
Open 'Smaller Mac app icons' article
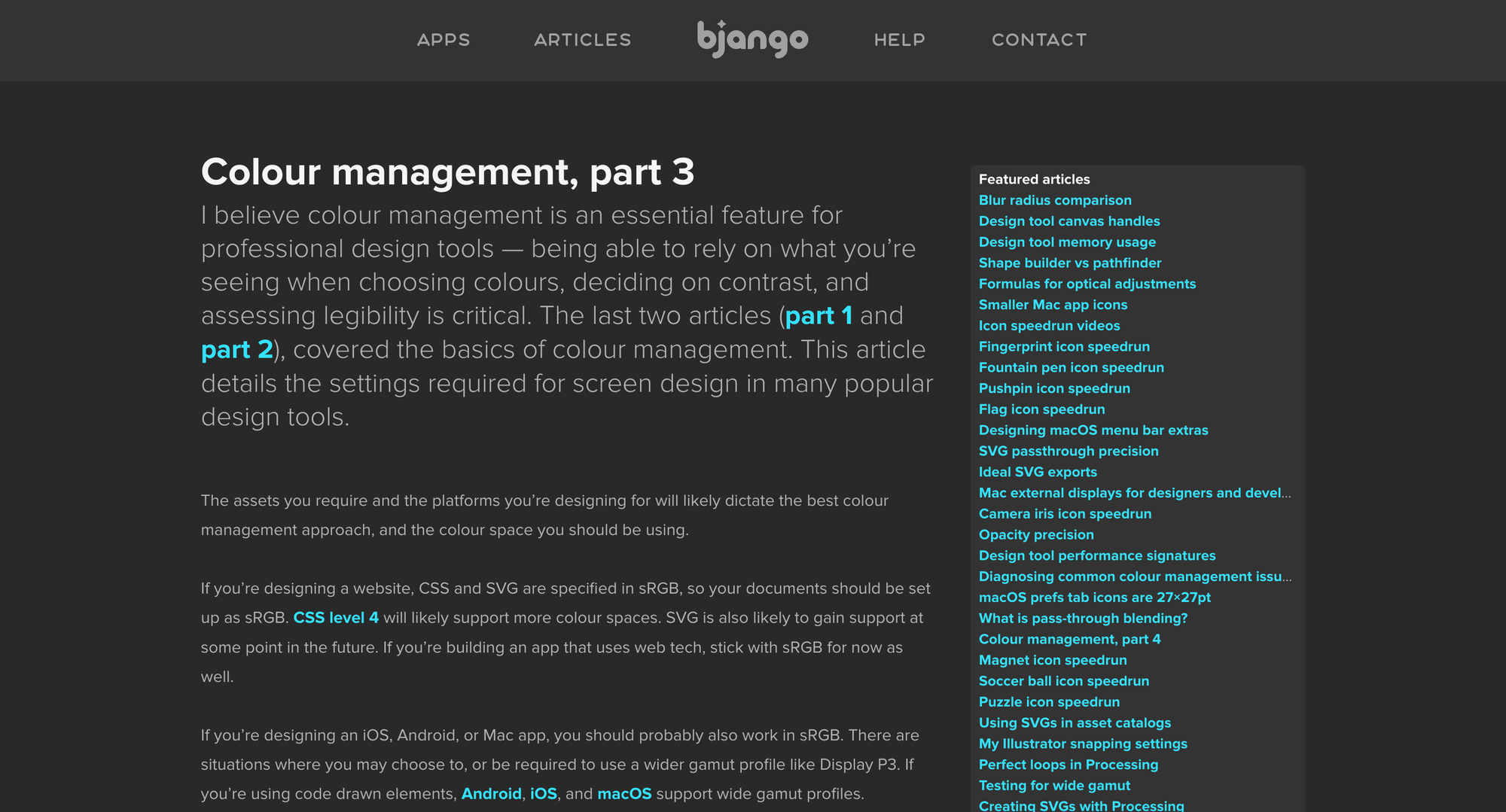1053,305
